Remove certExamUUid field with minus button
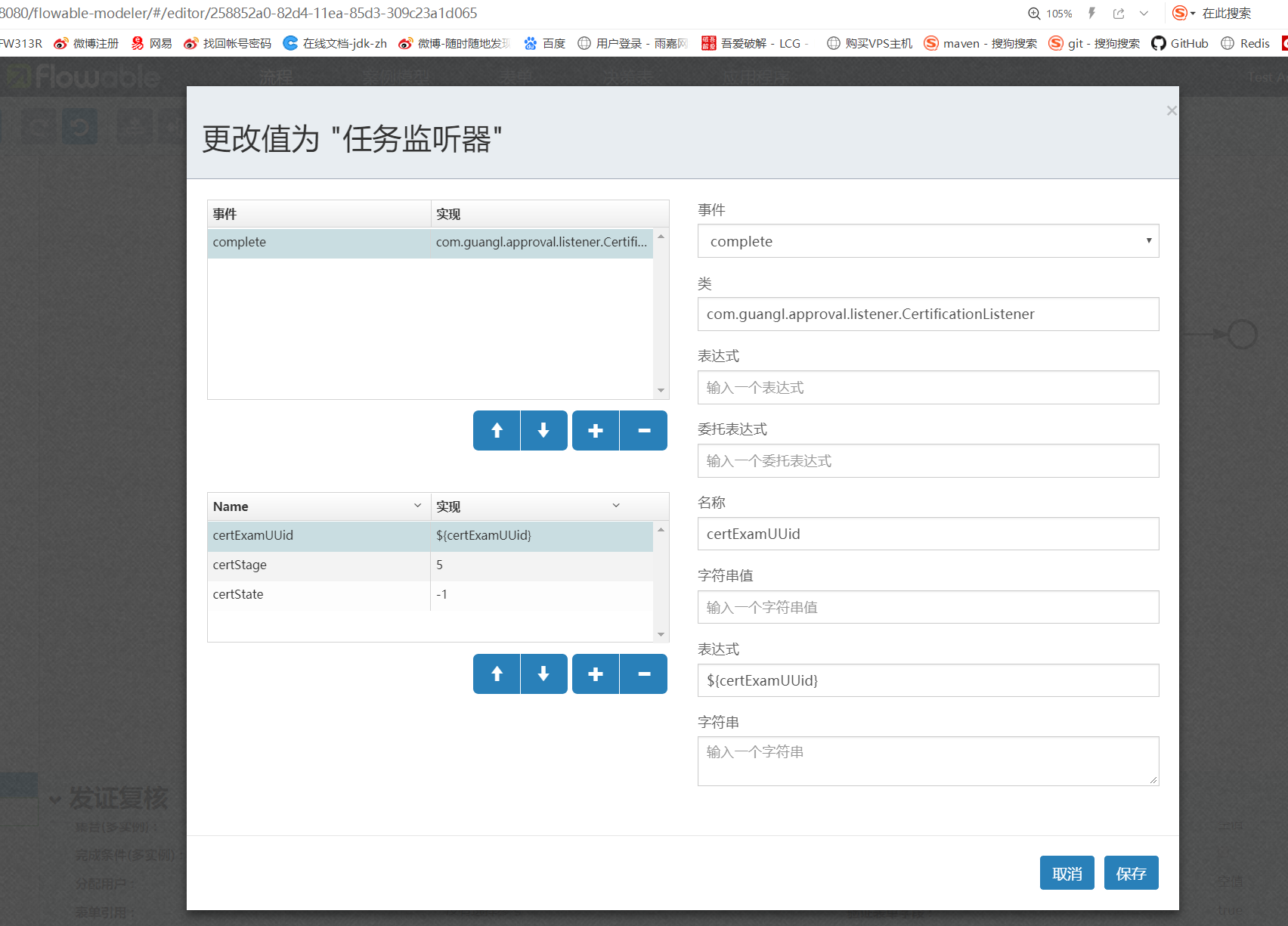Viewport: 1288px width, 926px height. click(x=643, y=674)
